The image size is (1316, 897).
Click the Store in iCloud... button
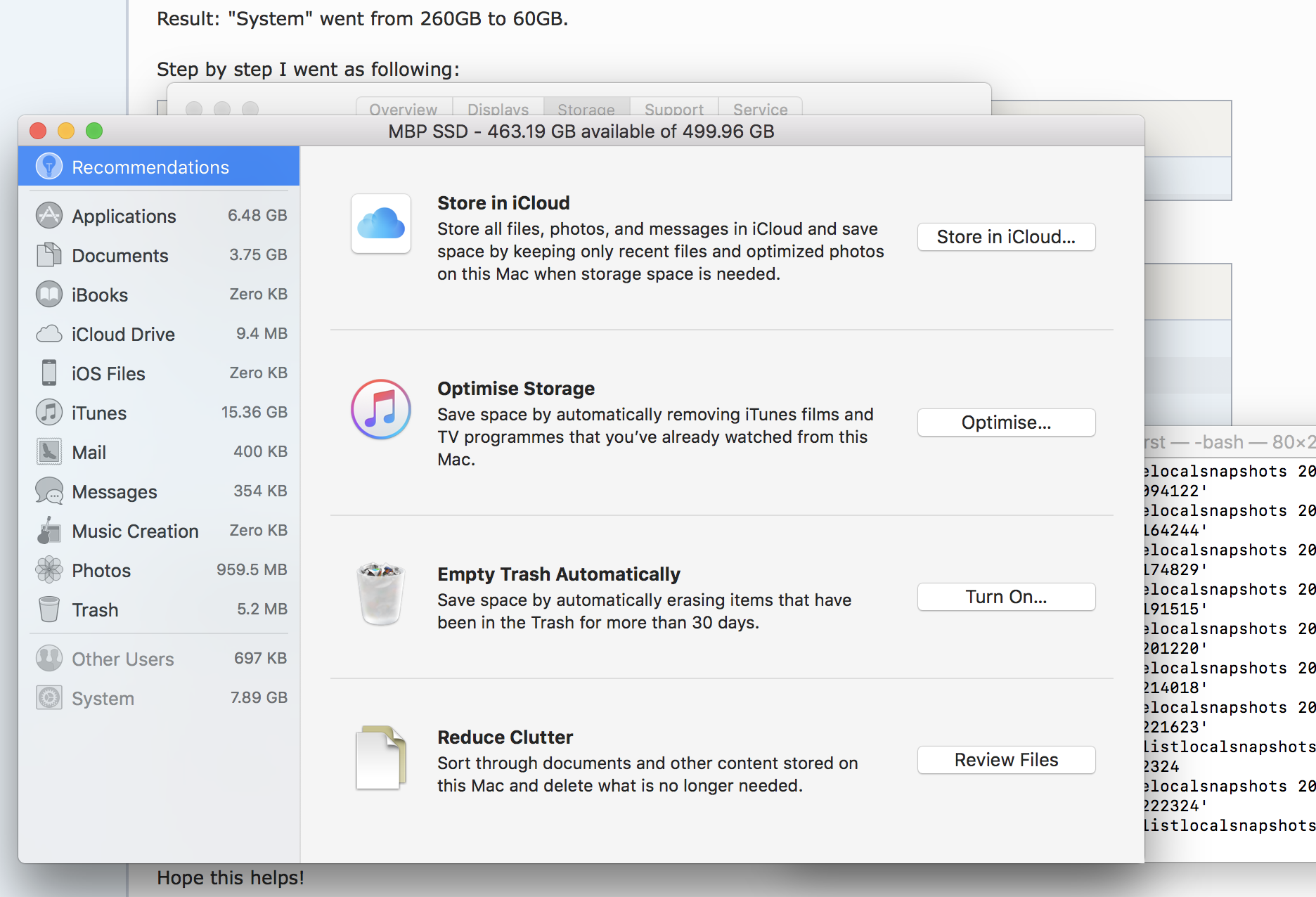(x=1006, y=237)
